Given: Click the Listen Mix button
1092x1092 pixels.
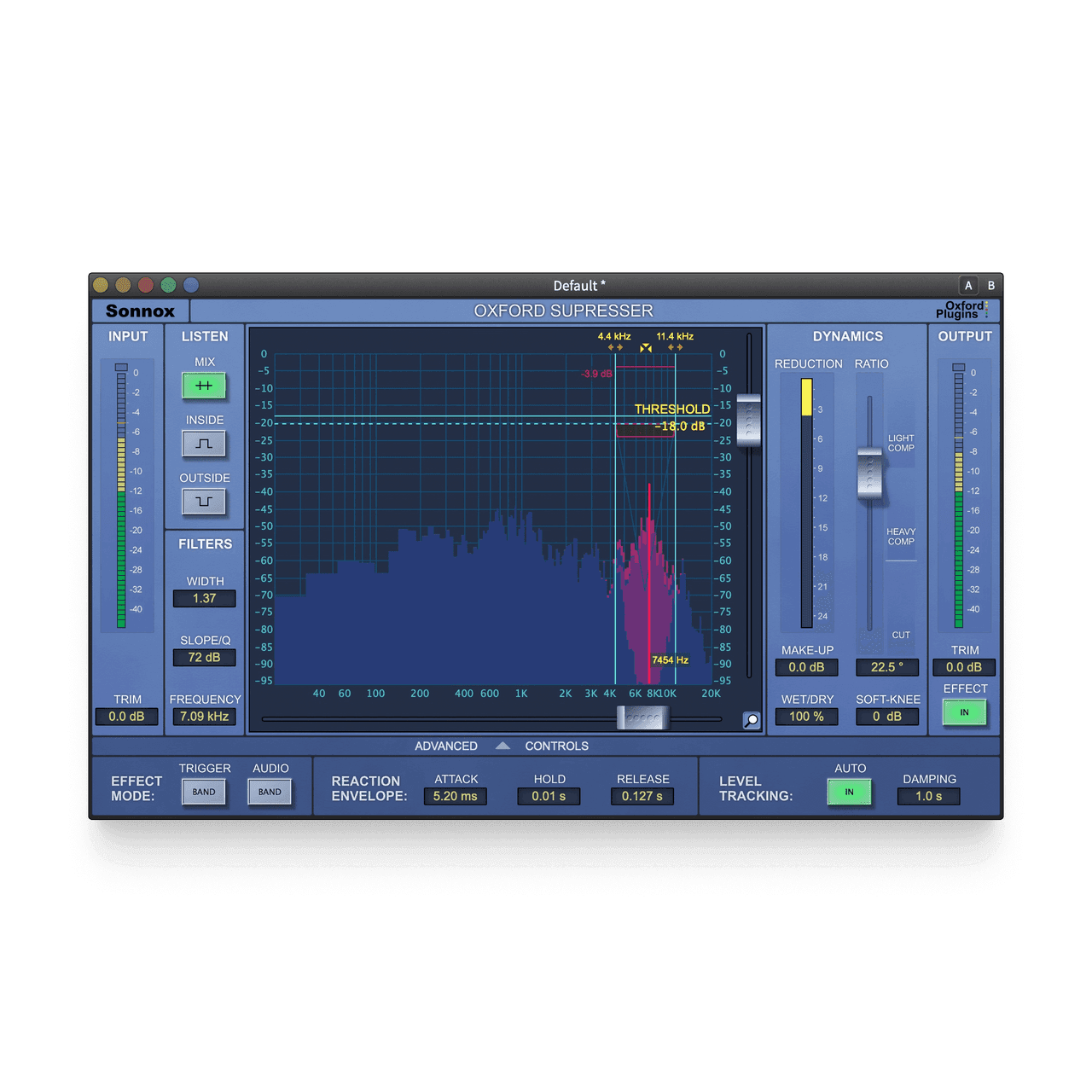Looking at the screenshot, I should 204,386.
